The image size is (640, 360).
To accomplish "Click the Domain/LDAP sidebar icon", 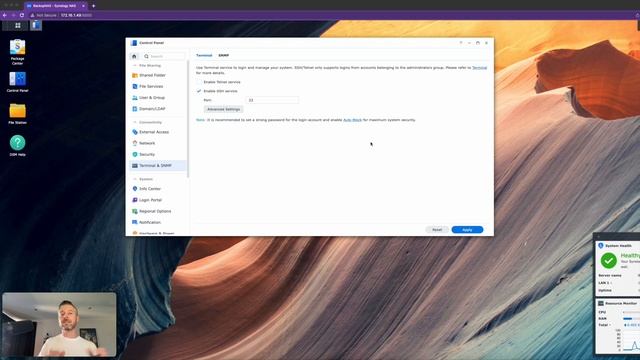I will tap(135, 109).
